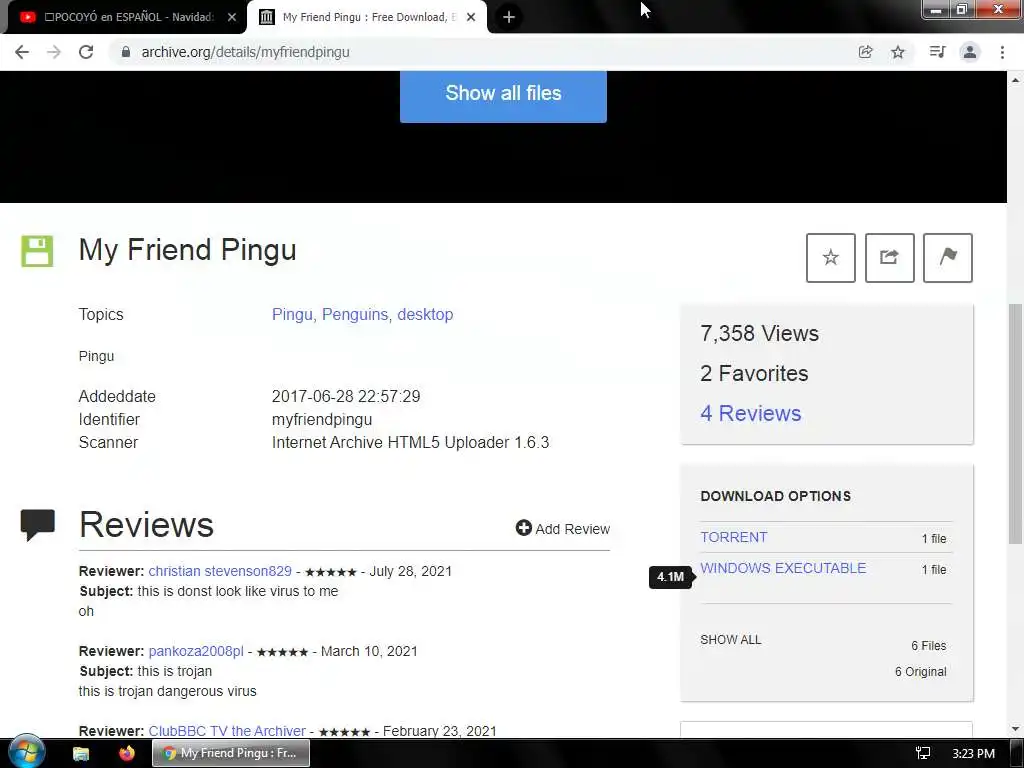Click the address bar URL

[246, 52]
